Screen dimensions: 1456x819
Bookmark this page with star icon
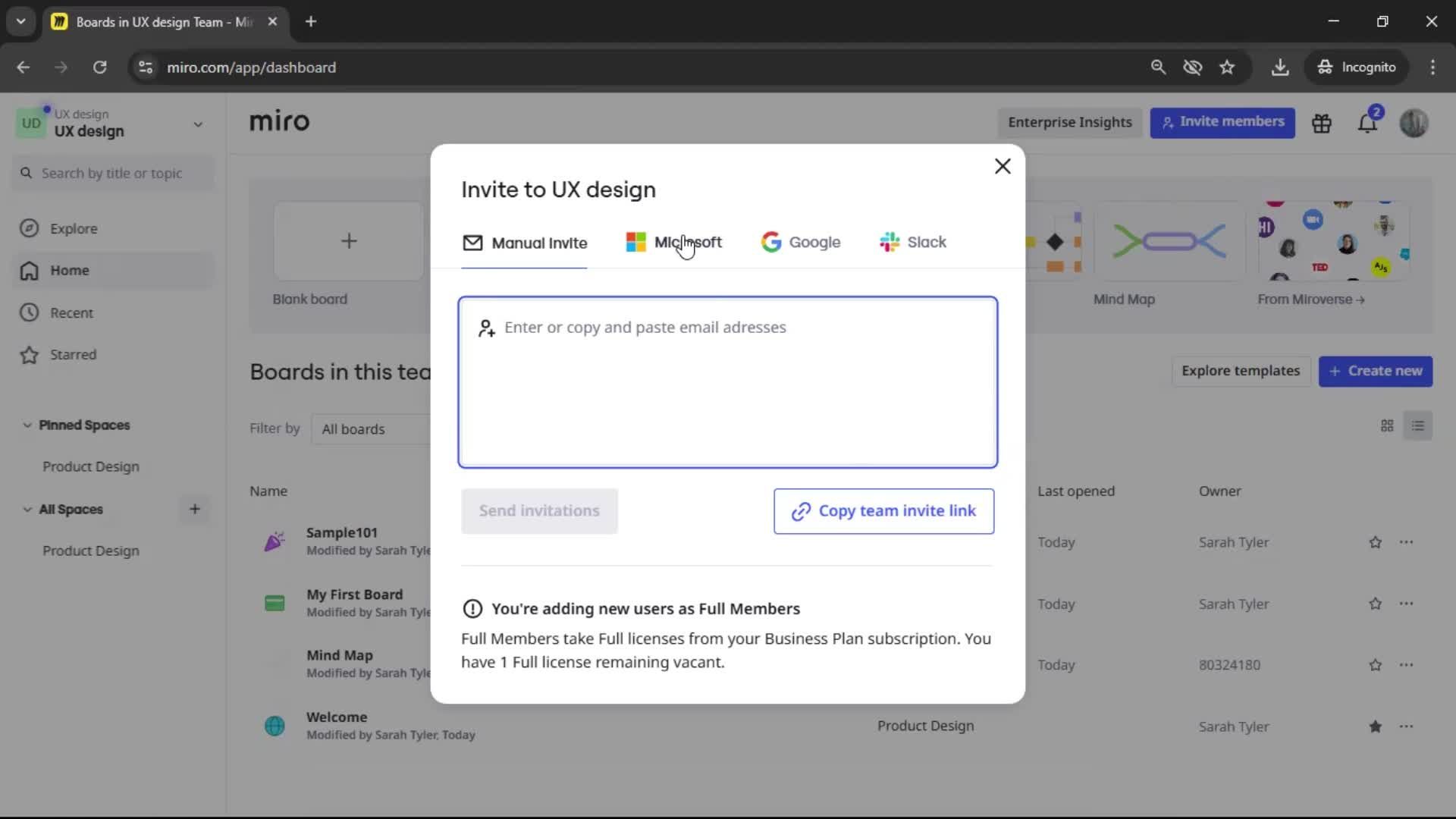[1227, 67]
